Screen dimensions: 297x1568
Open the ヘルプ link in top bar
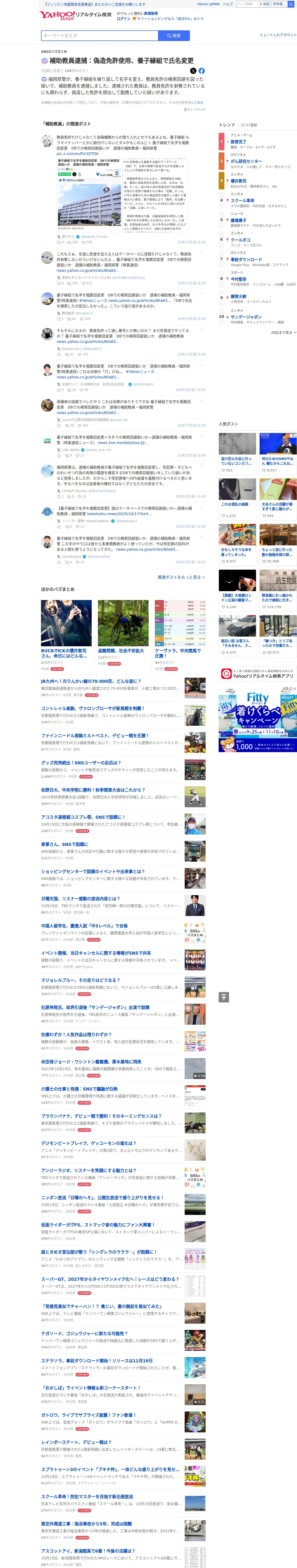(x=228, y=4)
